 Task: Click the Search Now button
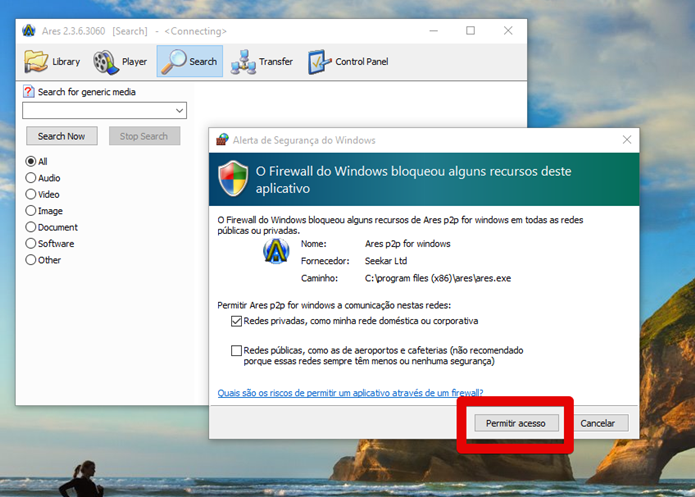pyautogui.click(x=62, y=136)
